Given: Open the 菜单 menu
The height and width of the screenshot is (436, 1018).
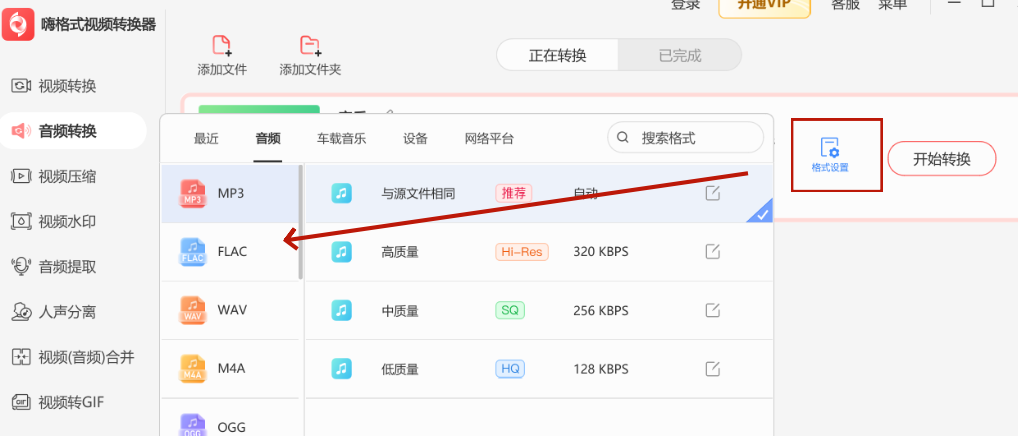Looking at the screenshot, I should [x=893, y=5].
